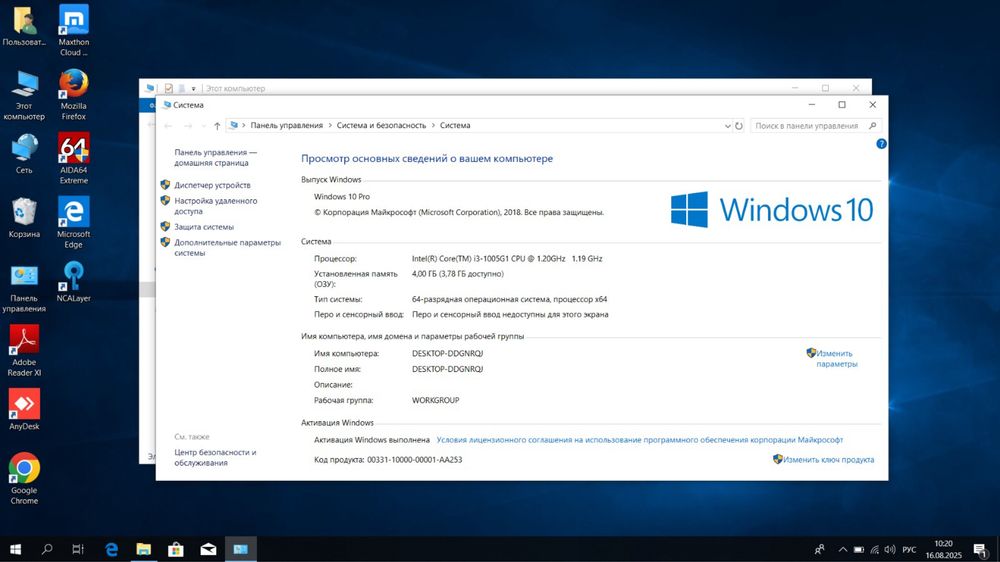This screenshot has width=1000, height=562.
Task: Open Task View on the taskbar
Action: click(78, 549)
